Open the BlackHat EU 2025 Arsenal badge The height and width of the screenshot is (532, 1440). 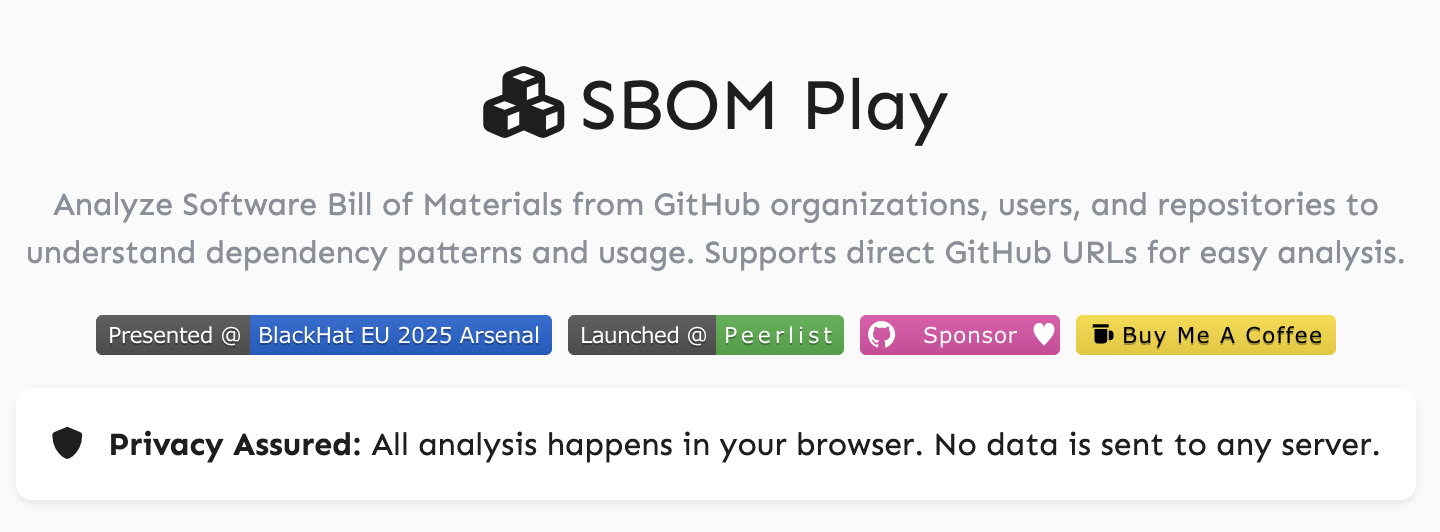[x=399, y=335]
